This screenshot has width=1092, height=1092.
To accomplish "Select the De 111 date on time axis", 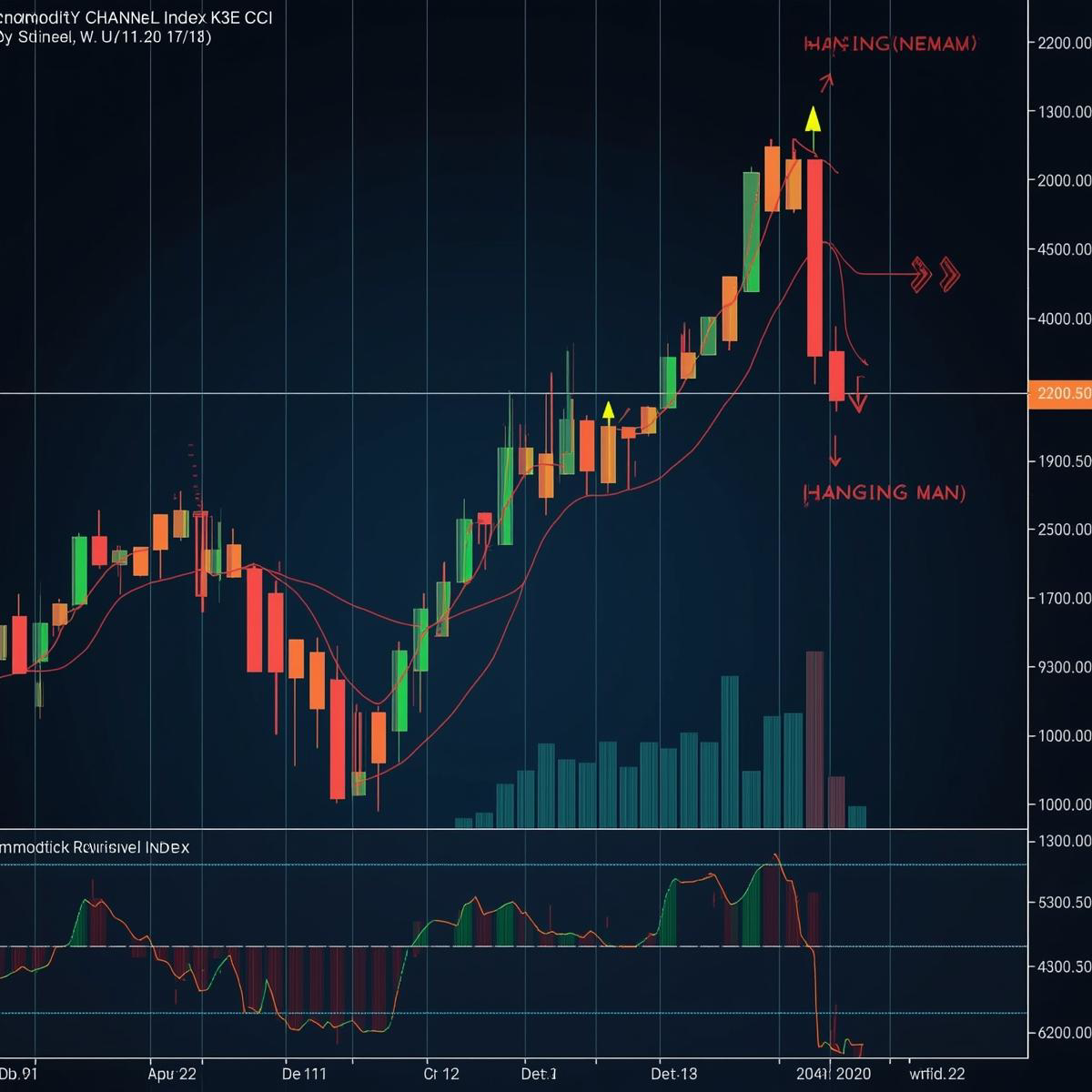I will 304,1074.
